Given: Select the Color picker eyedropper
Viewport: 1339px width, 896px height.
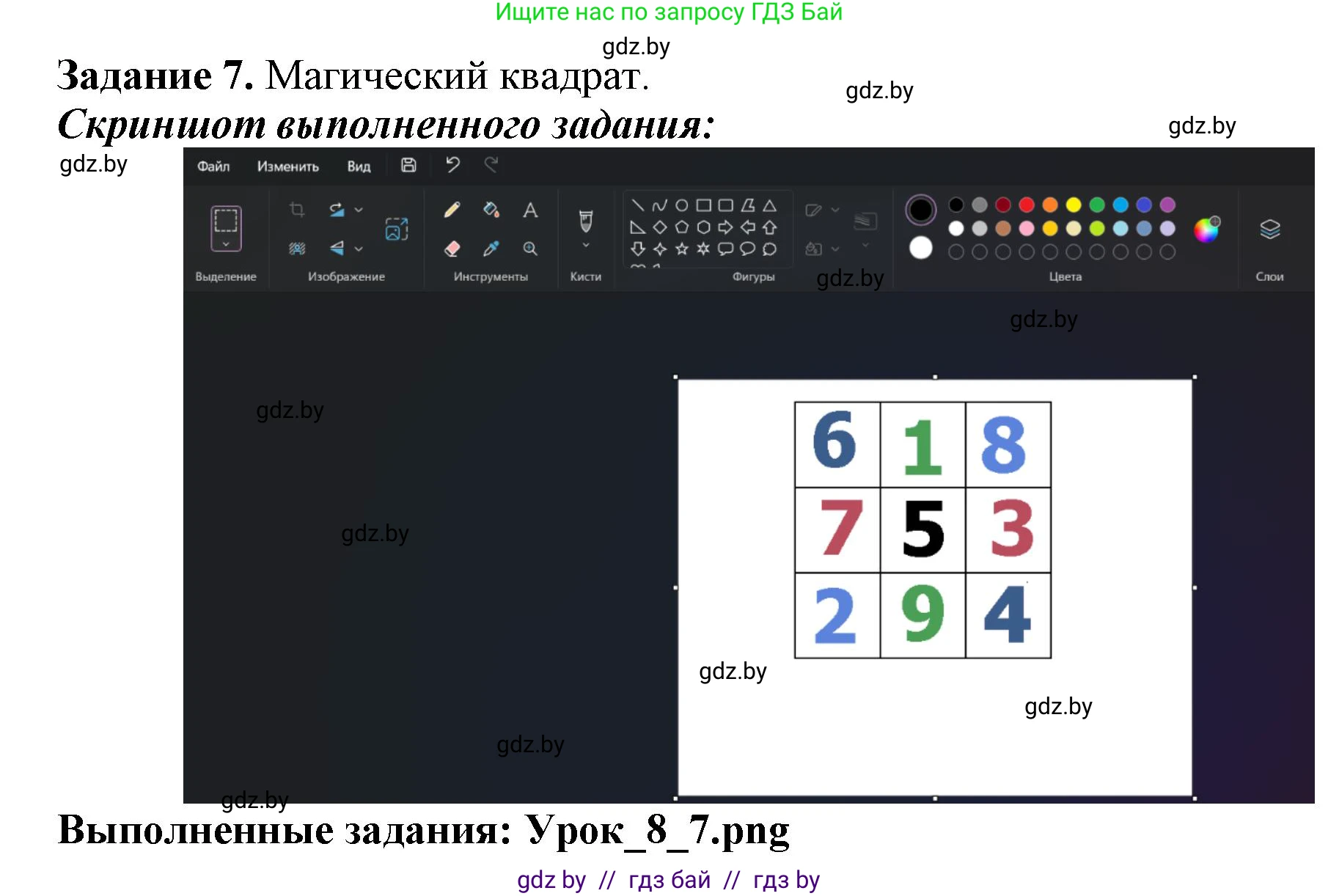Looking at the screenshot, I should (491, 249).
